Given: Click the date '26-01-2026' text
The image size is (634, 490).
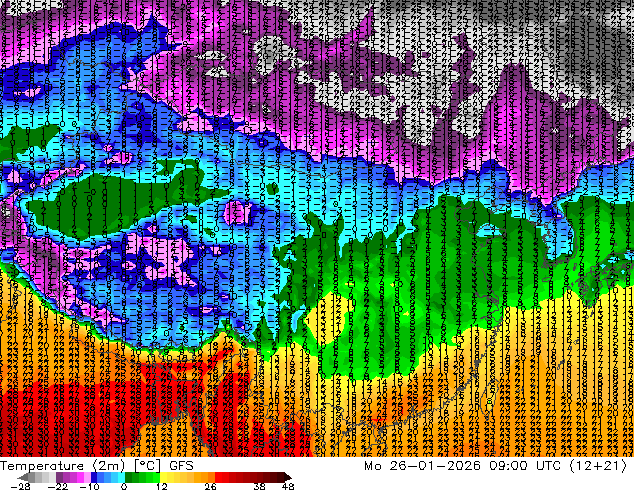Looking at the screenshot, I should [x=435, y=466].
